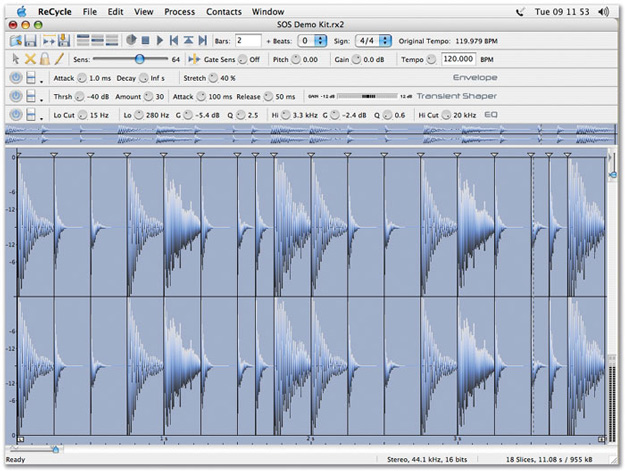Image resolution: width=625 pixels, height=471 pixels.
Task: Click the phone icon in menu bar
Action: [520, 12]
